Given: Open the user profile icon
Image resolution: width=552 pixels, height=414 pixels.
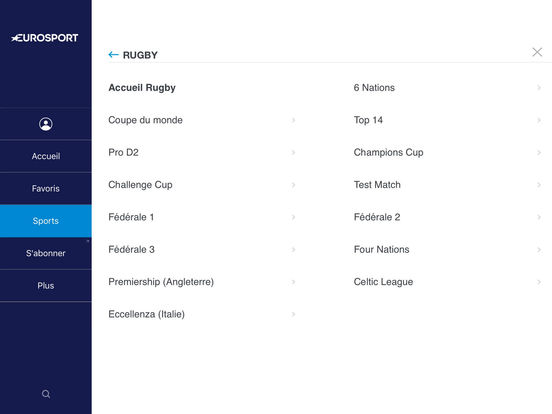Looking at the screenshot, I should coord(46,124).
